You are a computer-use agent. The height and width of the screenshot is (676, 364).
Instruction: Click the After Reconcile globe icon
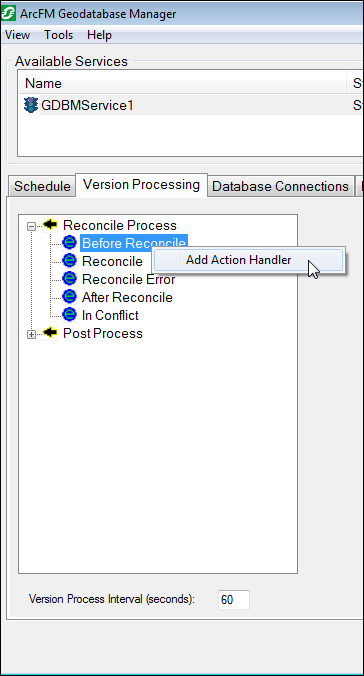[69, 297]
